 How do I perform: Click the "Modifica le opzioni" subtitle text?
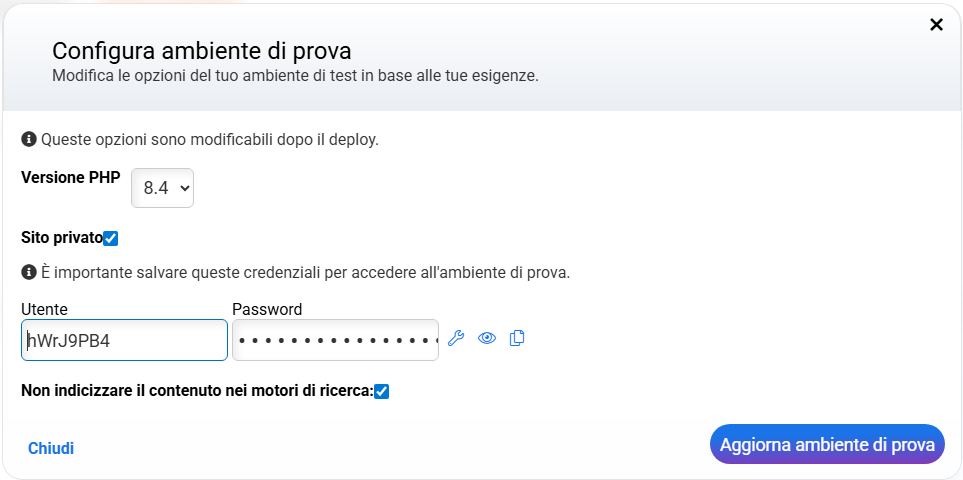[295, 75]
